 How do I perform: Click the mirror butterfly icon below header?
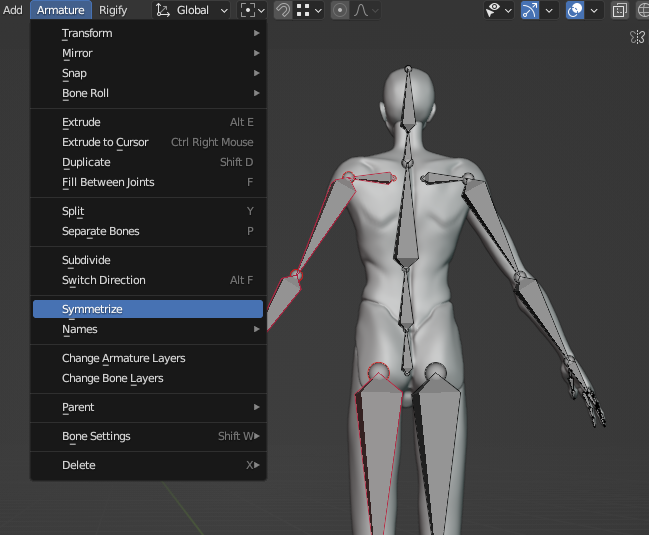pos(637,37)
